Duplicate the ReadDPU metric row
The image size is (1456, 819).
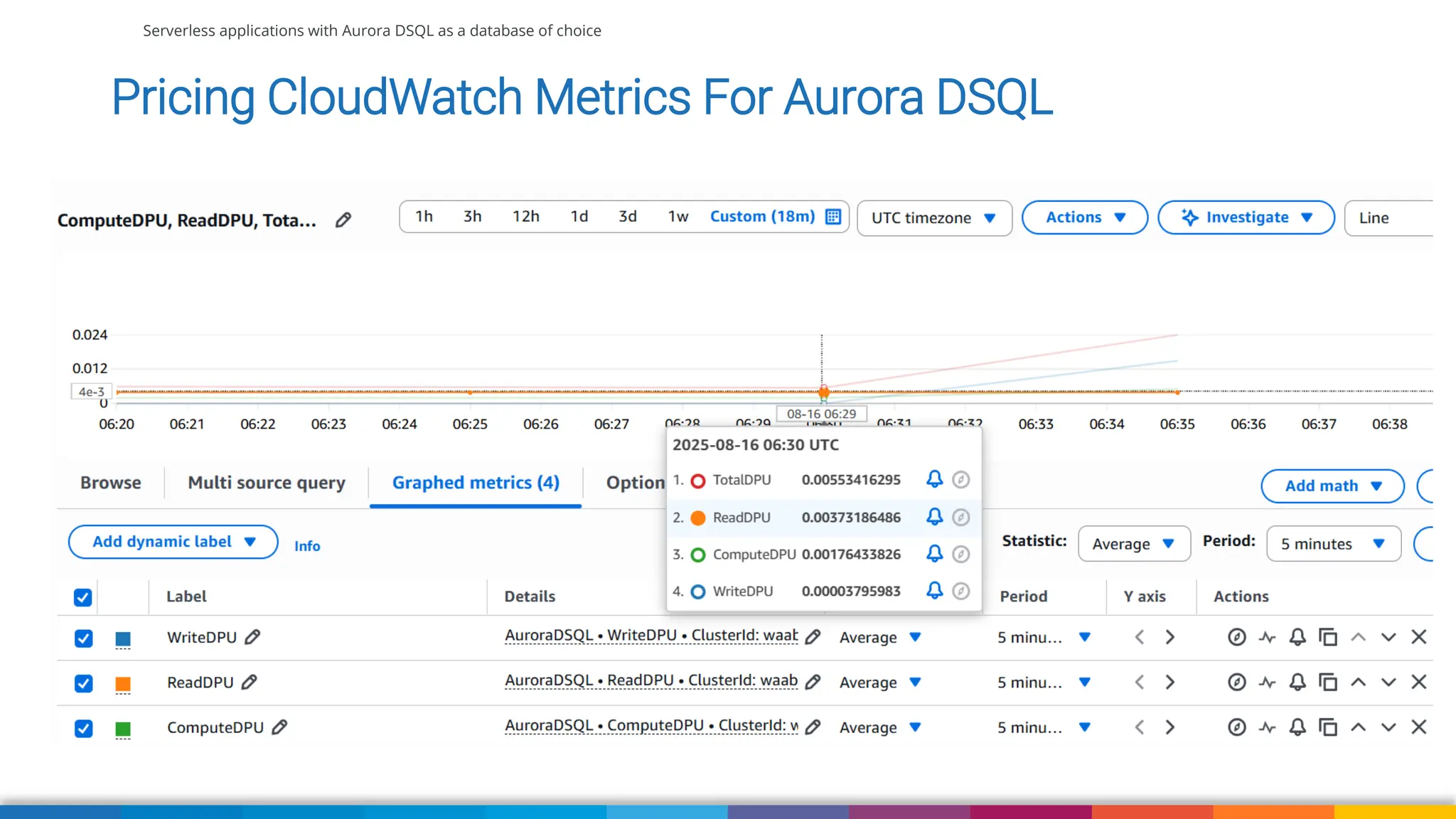pyautogui.click(x=1328, y=682)
